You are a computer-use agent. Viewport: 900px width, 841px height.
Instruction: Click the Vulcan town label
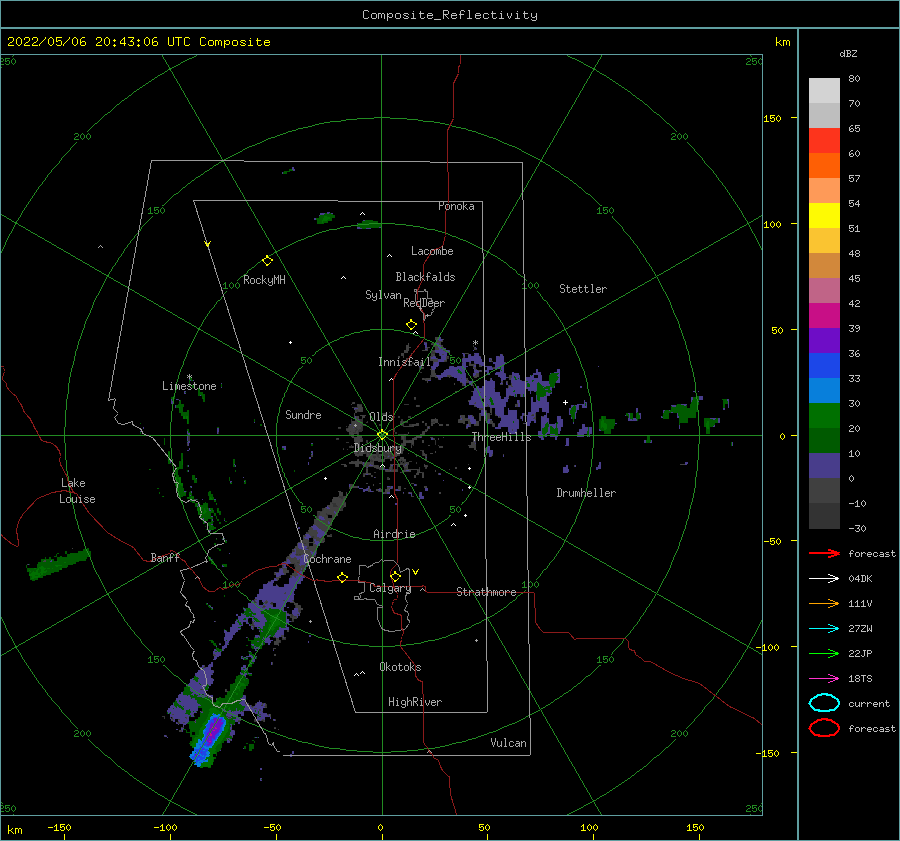pos(508,743)
